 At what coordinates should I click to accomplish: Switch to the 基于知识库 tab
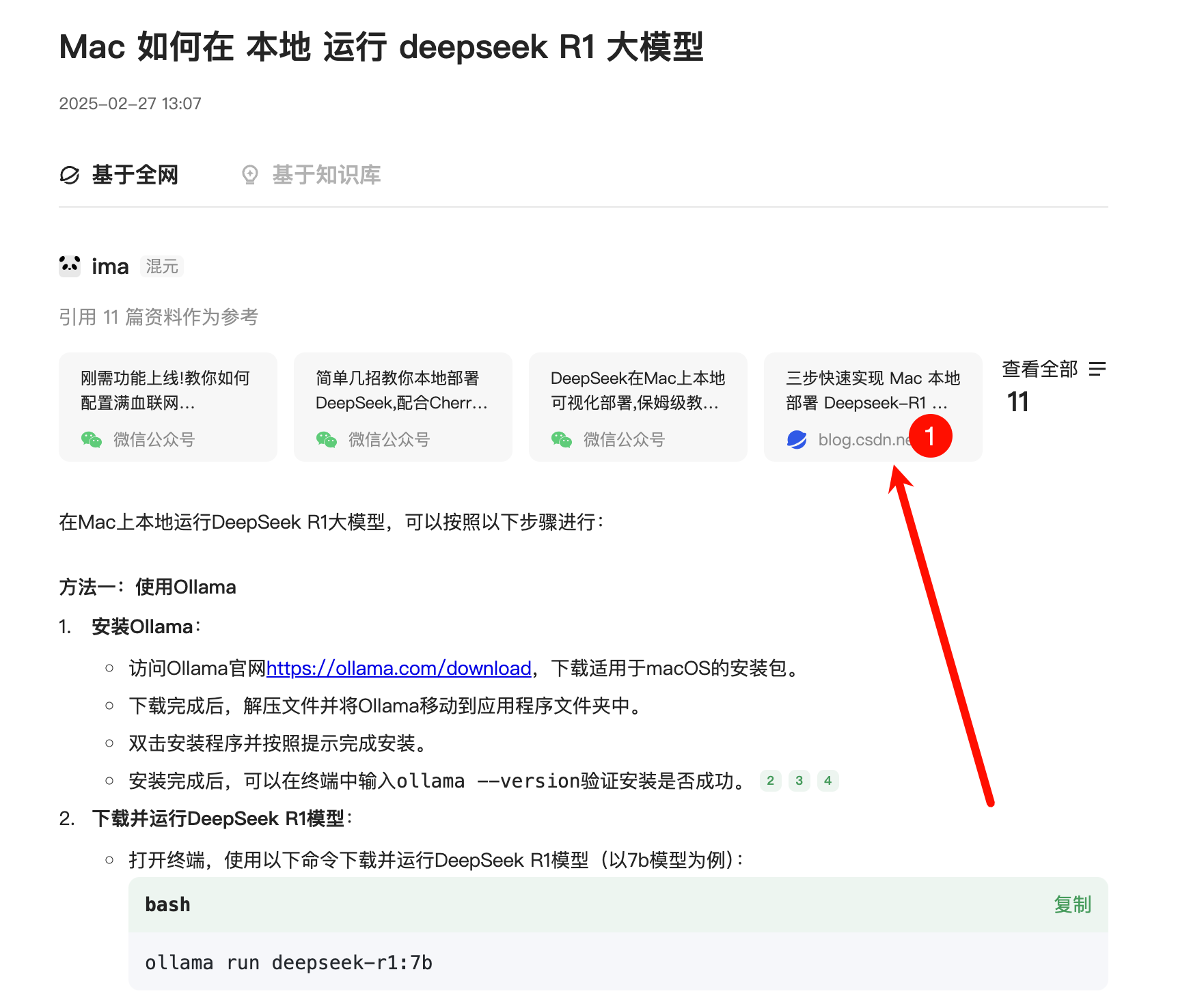(x=311, y=175)
